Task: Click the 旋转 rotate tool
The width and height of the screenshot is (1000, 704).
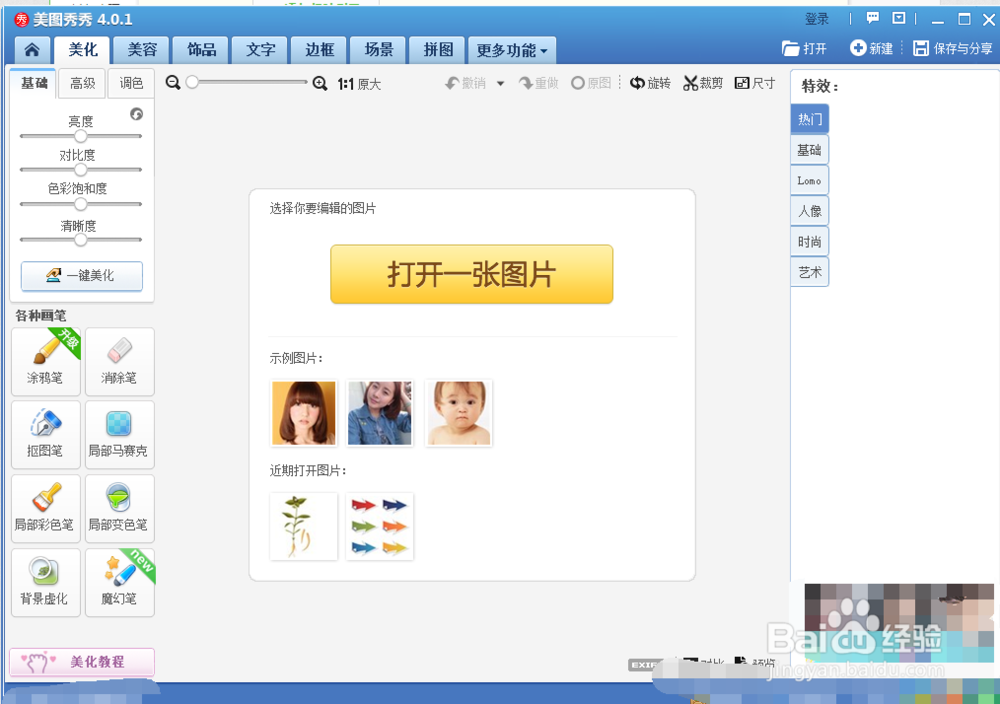Action: tap(650, 84)
